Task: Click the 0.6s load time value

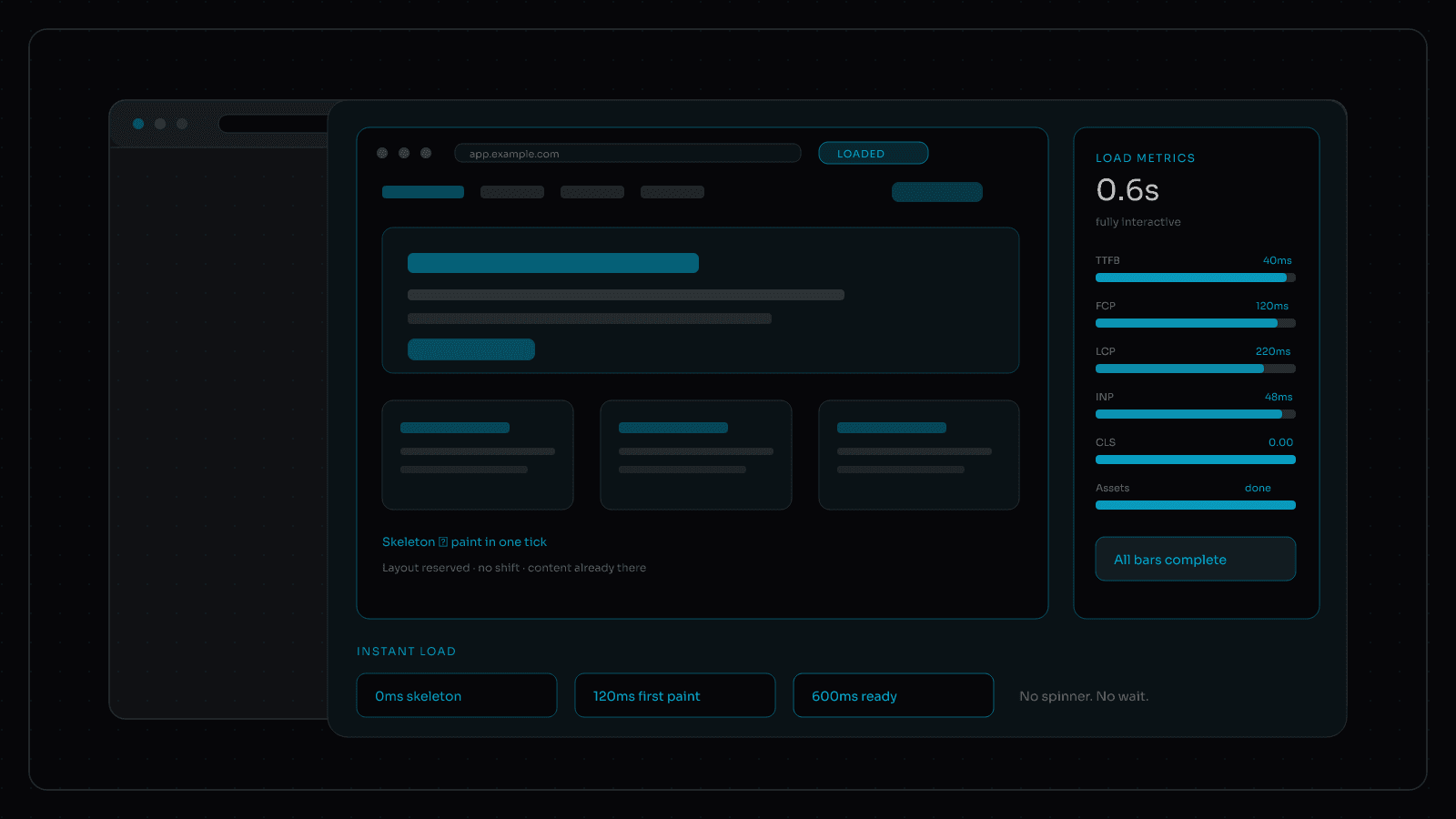Action: click(1127, 189)
